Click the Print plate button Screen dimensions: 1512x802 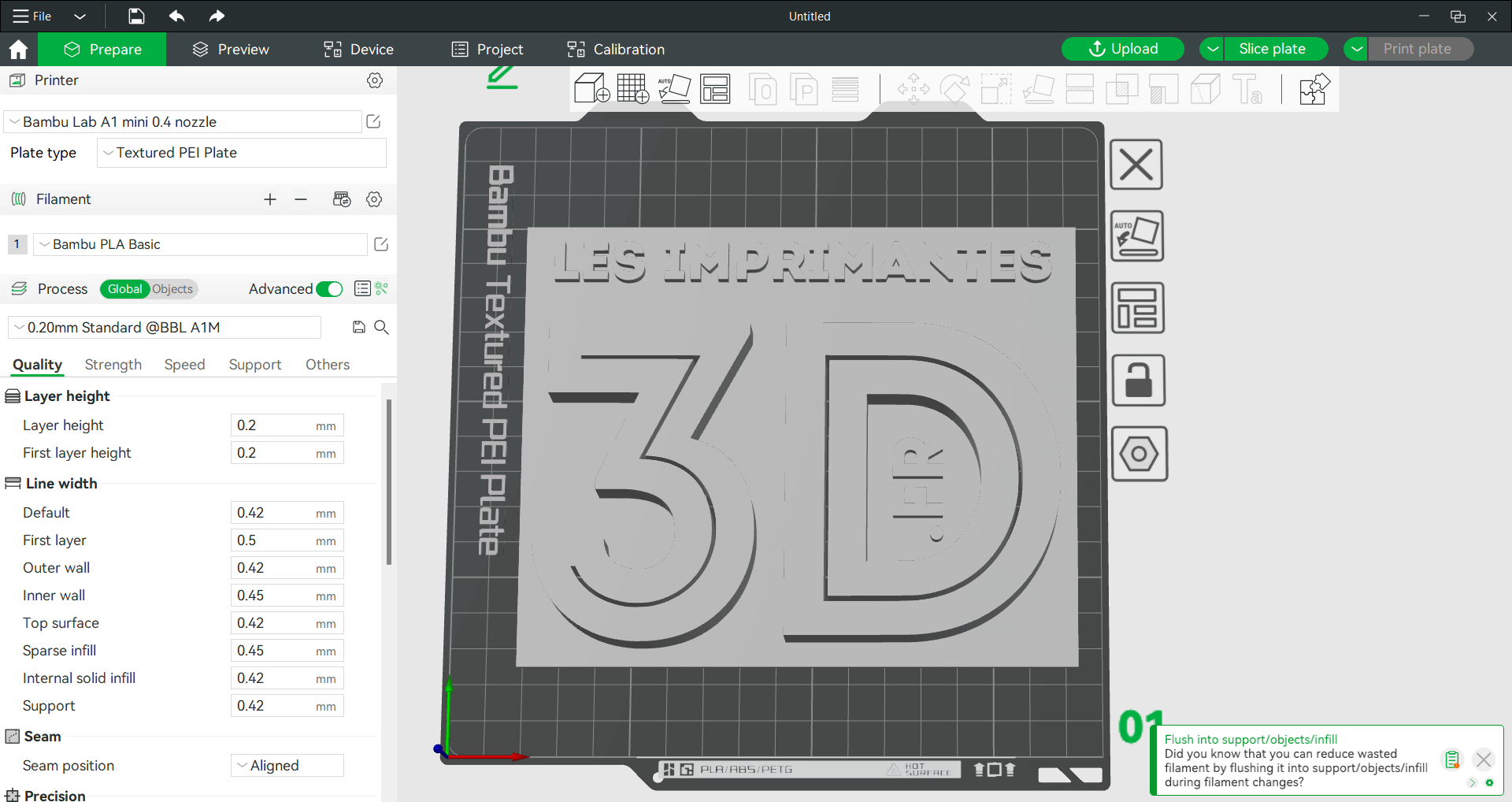pos(1421,49)
